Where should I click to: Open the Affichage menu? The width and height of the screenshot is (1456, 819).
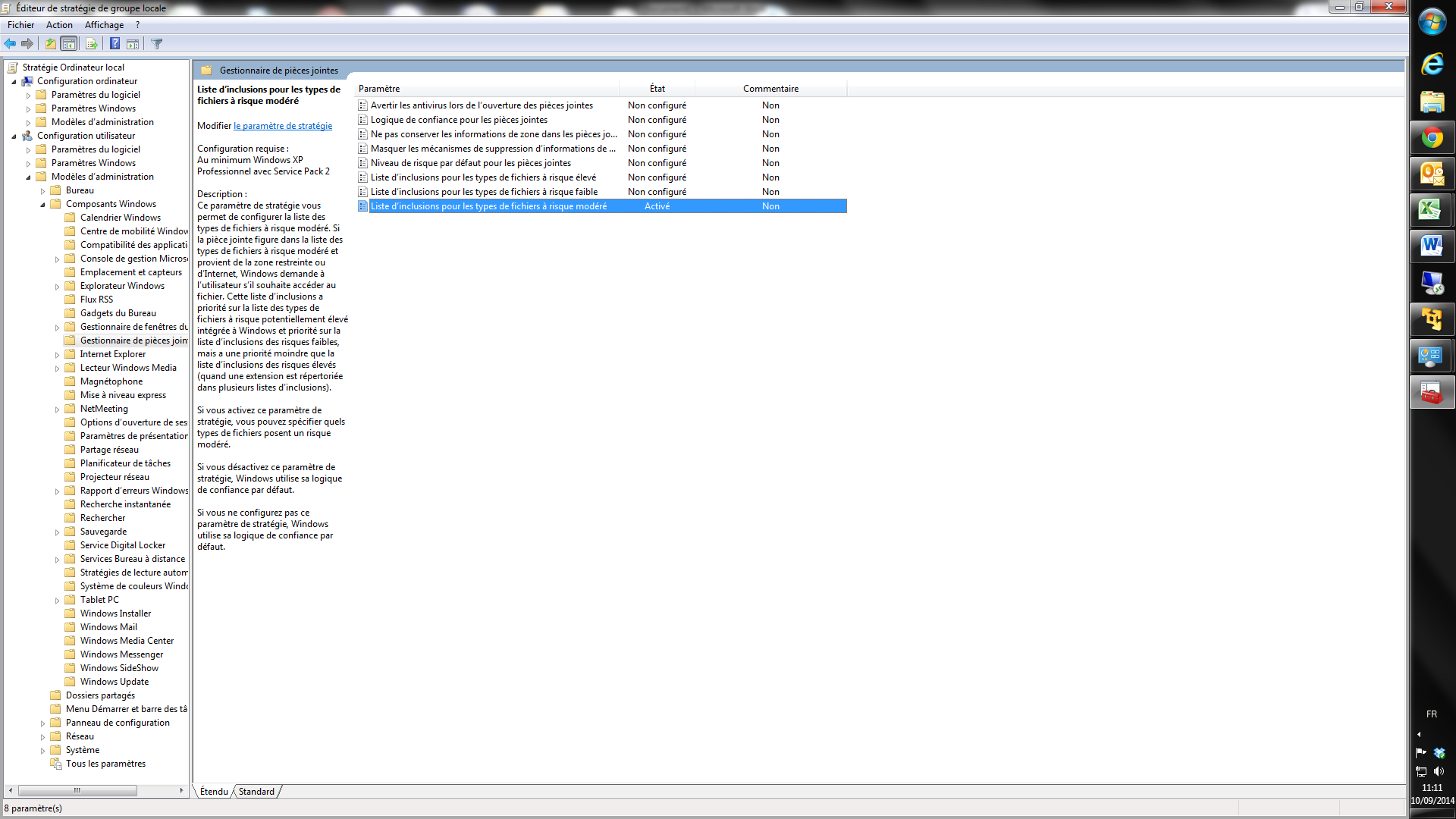pos(104,25)
